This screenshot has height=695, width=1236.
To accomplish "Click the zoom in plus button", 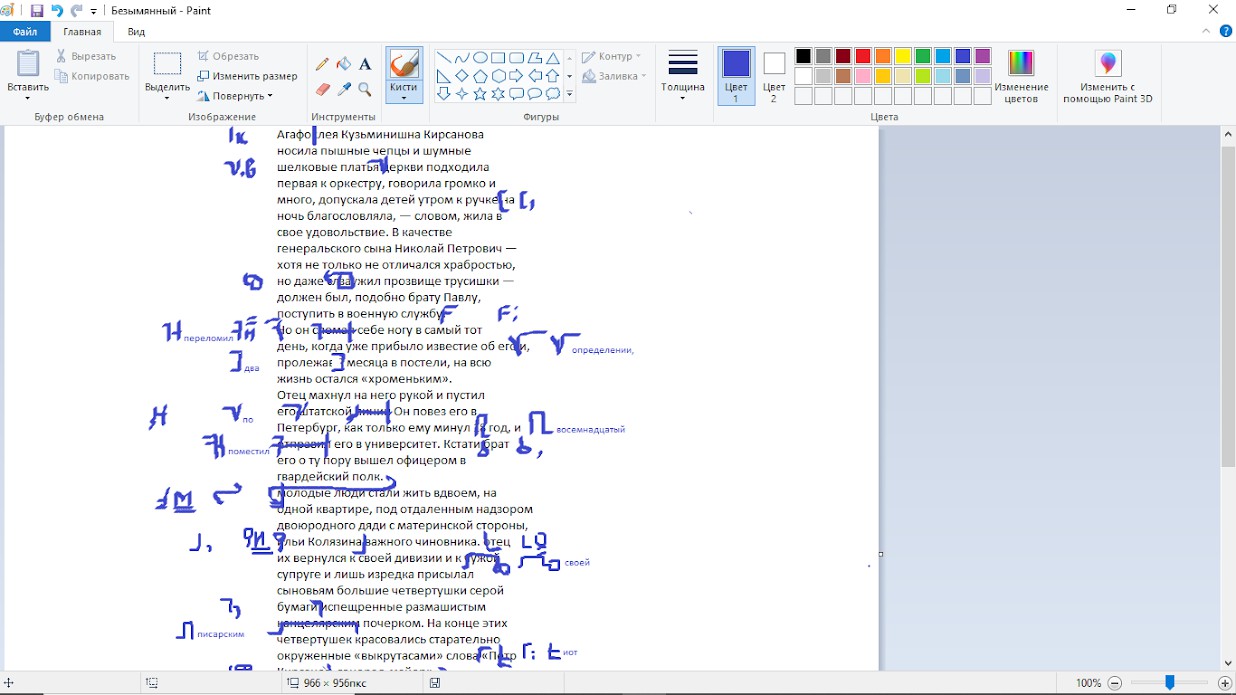I will (x=1225, y=683).
